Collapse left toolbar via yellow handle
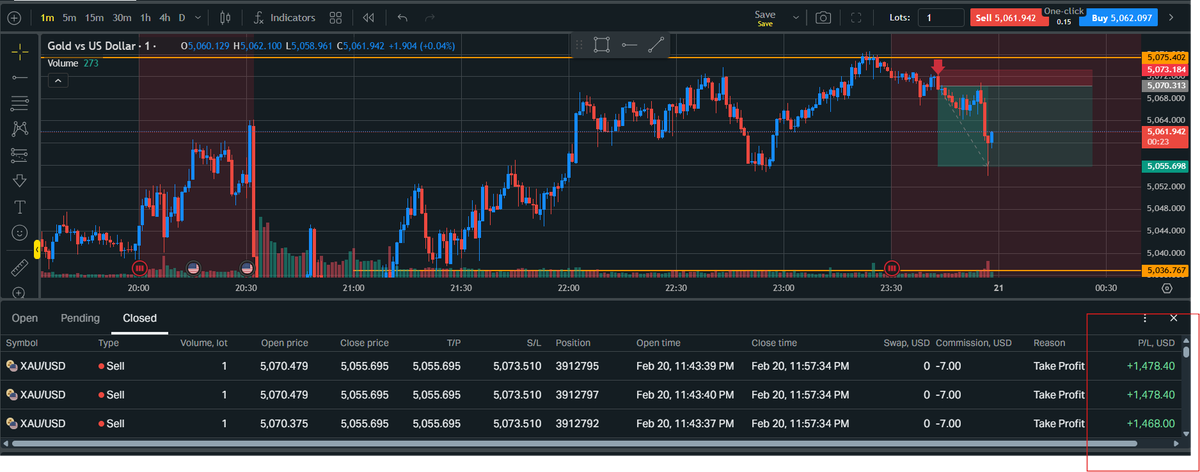Screen dimensions: 1200x472 [37, 250]
